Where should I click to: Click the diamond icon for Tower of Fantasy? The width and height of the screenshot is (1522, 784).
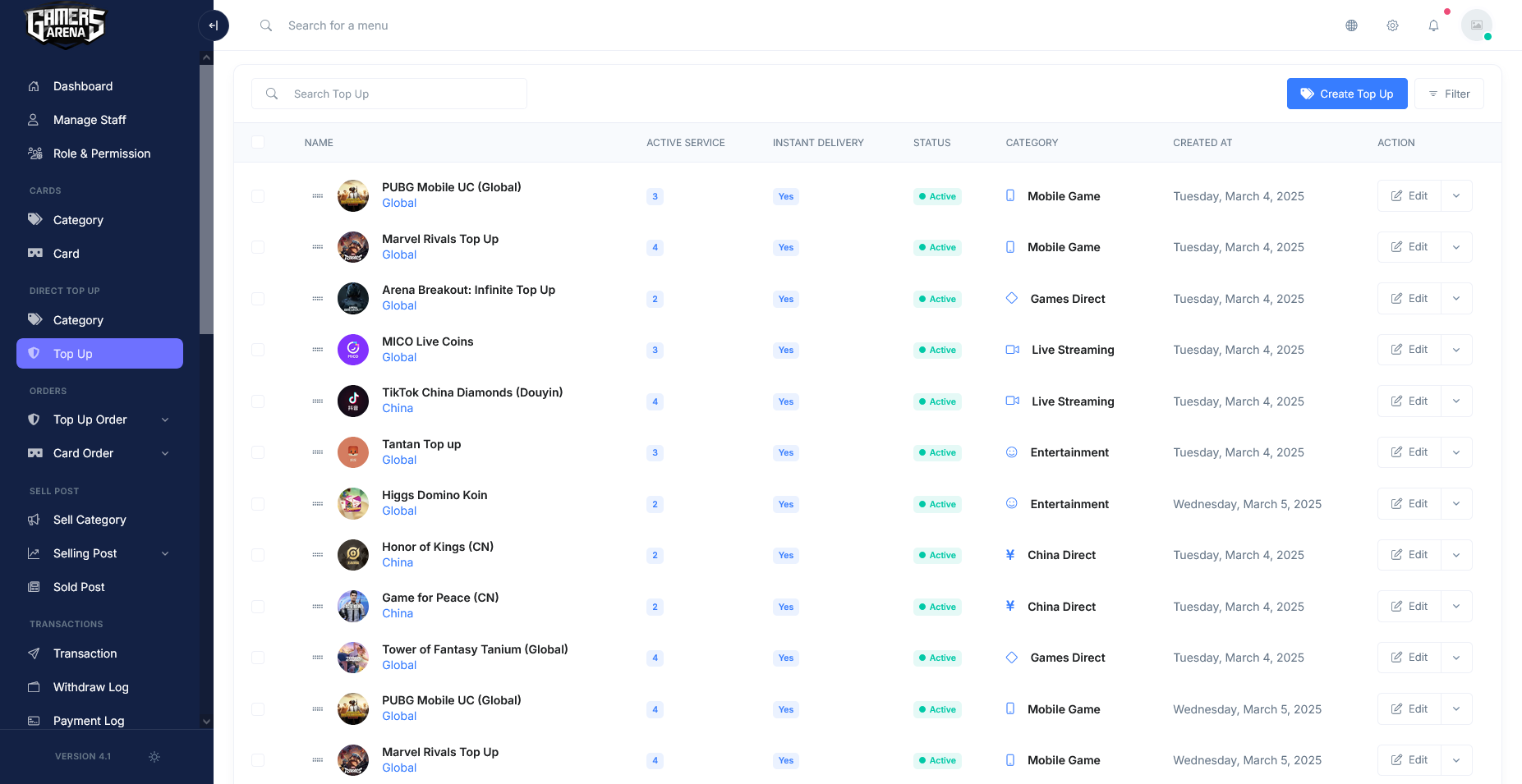click(x=1012, y=658)
